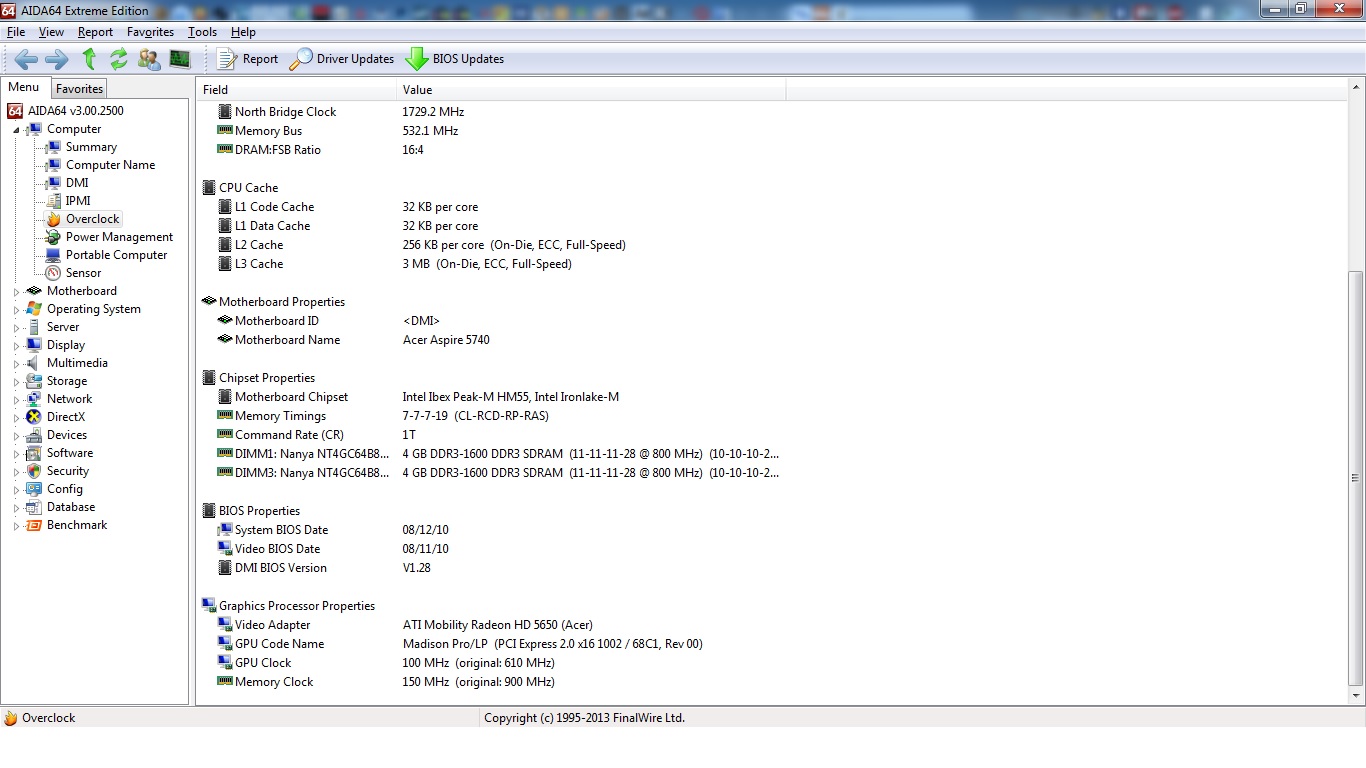This screenshot has height=768, width=1366.
Task: Open the Report menu in the menu bar
Action: (x=96, y=32)
